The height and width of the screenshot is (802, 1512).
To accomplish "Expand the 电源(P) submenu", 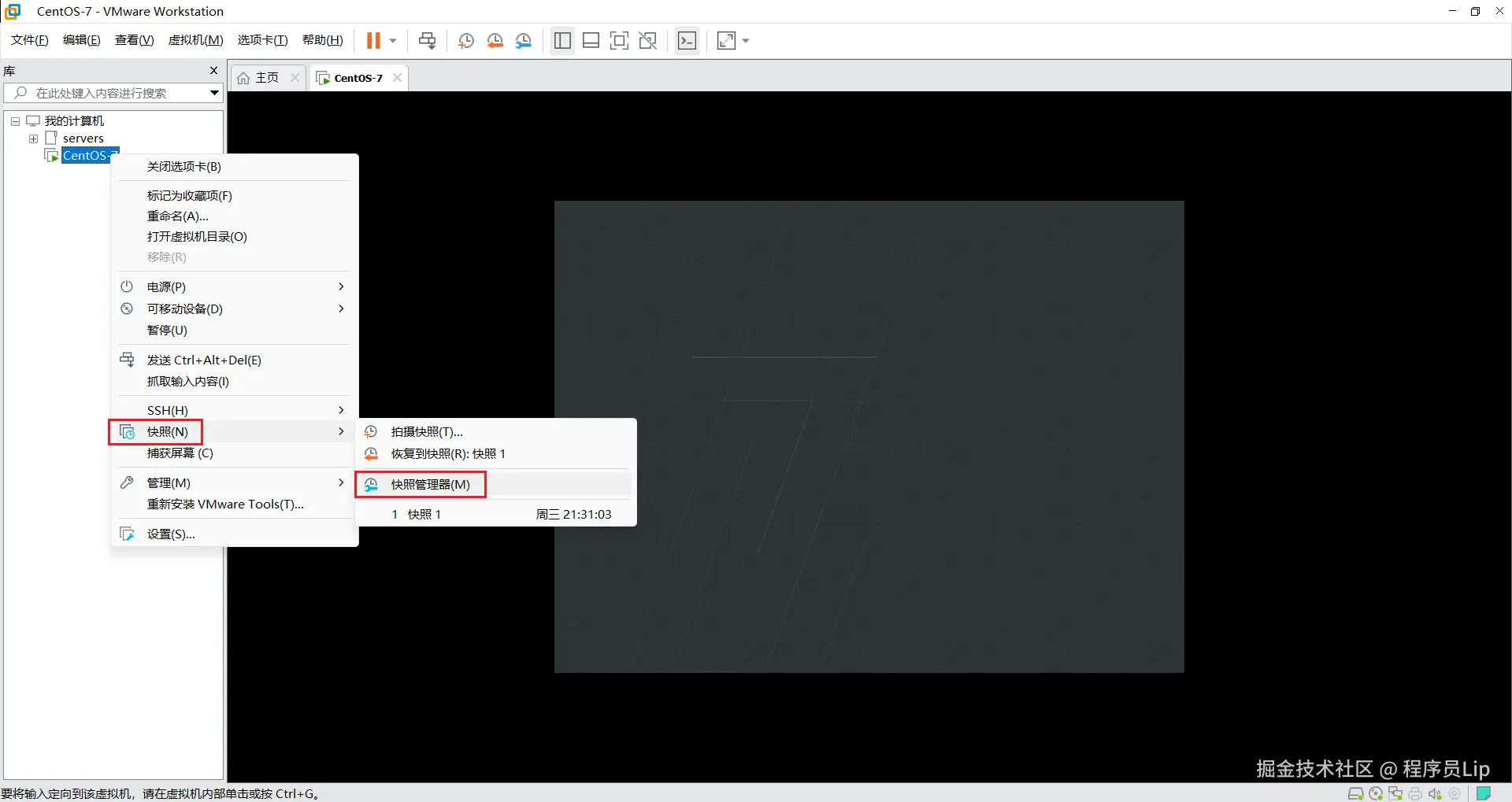I will [x=235, y=286].
